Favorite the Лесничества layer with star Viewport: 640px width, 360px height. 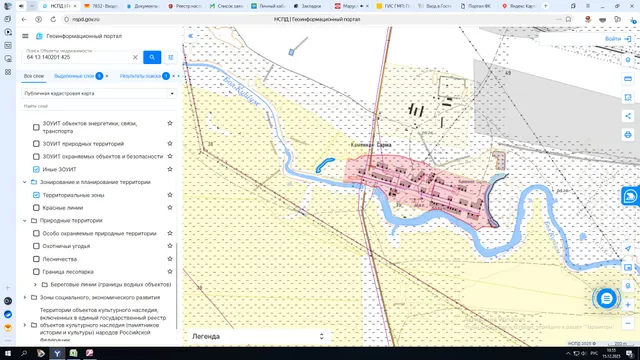170,259
